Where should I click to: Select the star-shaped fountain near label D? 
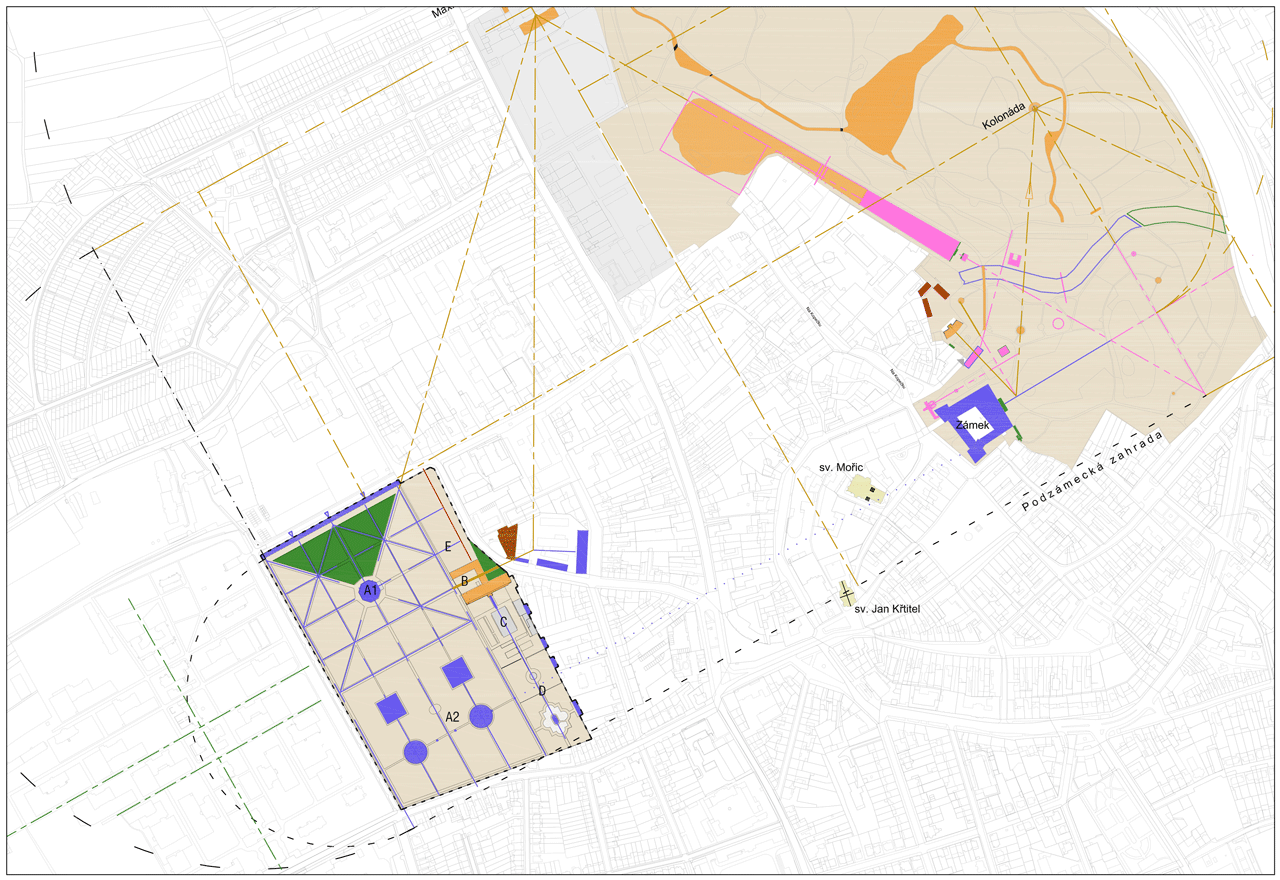pyautogui.click(x=555, y=718)
